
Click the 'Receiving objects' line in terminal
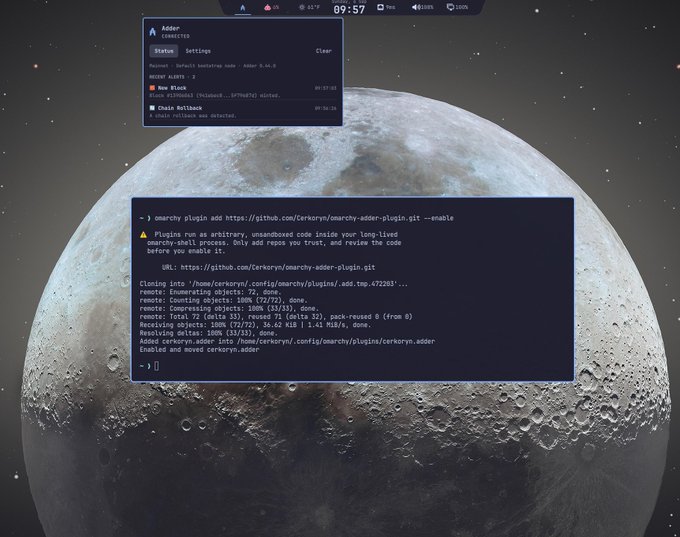[x=255, y=325]
